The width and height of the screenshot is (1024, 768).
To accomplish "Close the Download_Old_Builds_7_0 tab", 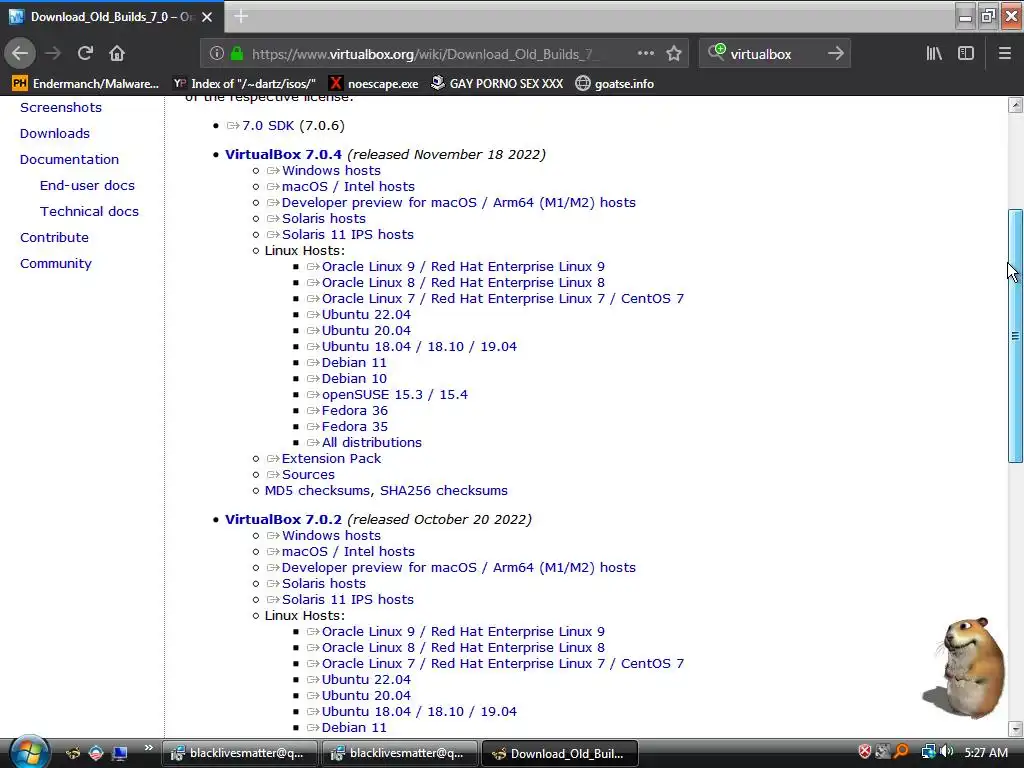I will pos(207,17).
